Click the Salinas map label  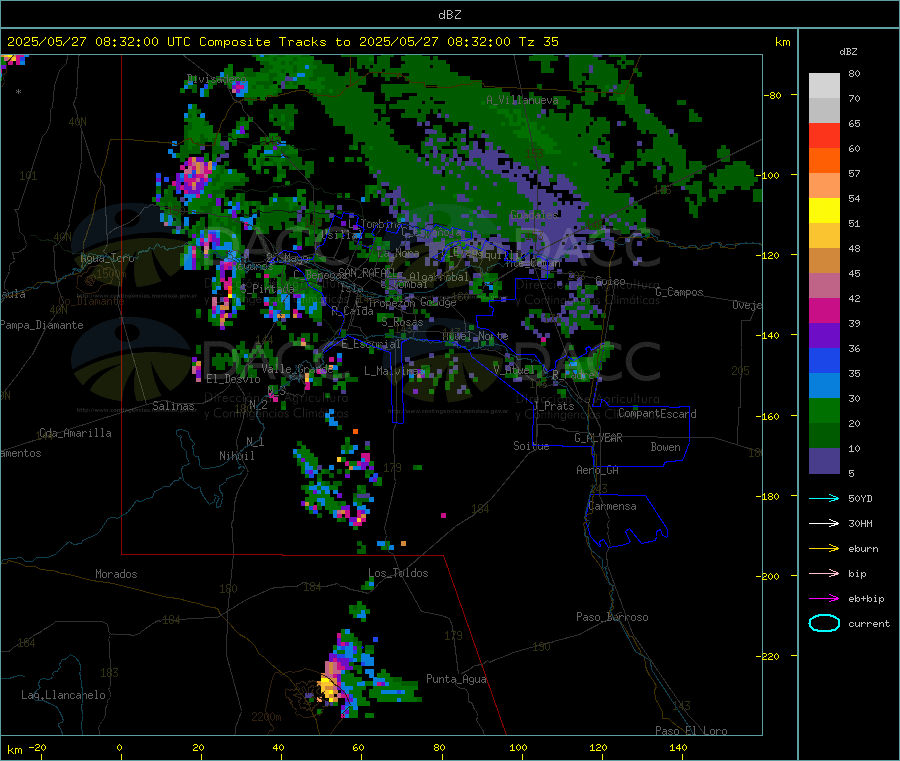[173, 406]
